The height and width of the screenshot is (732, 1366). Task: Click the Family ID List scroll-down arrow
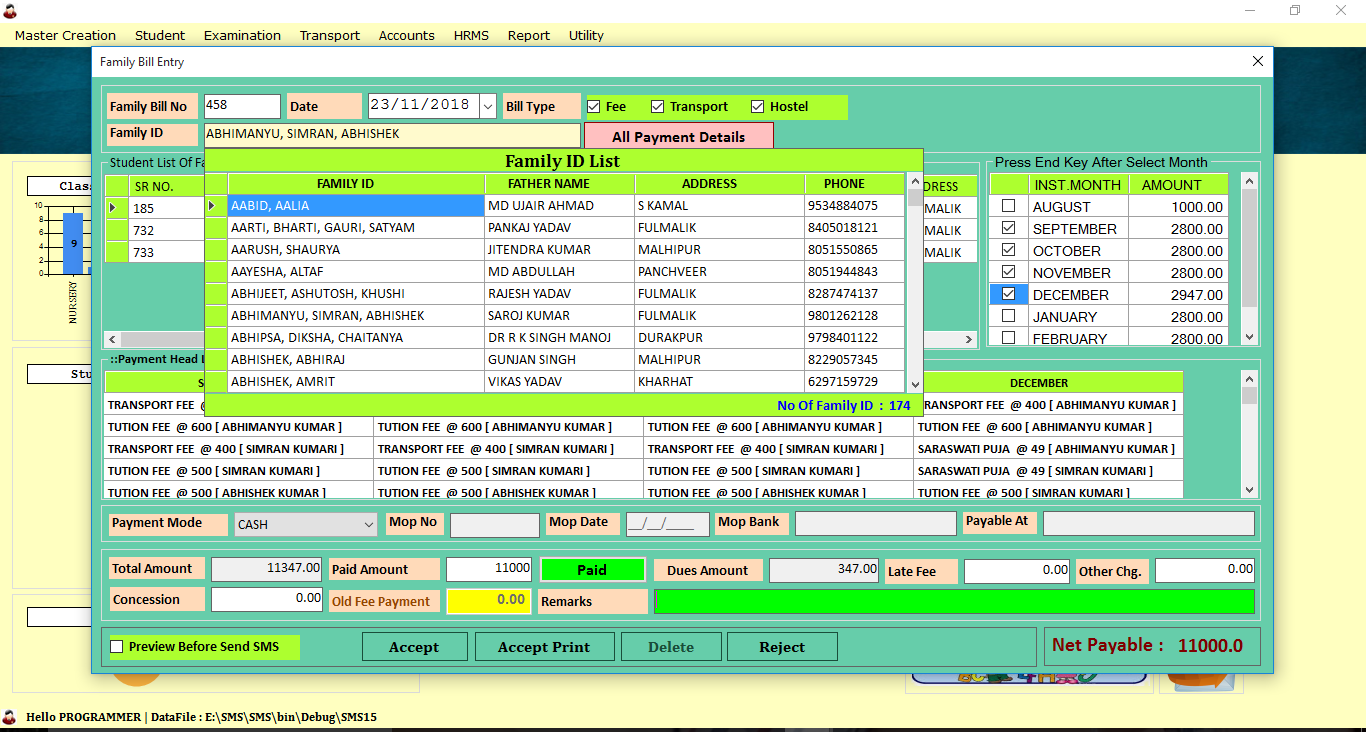pos(914,384)
